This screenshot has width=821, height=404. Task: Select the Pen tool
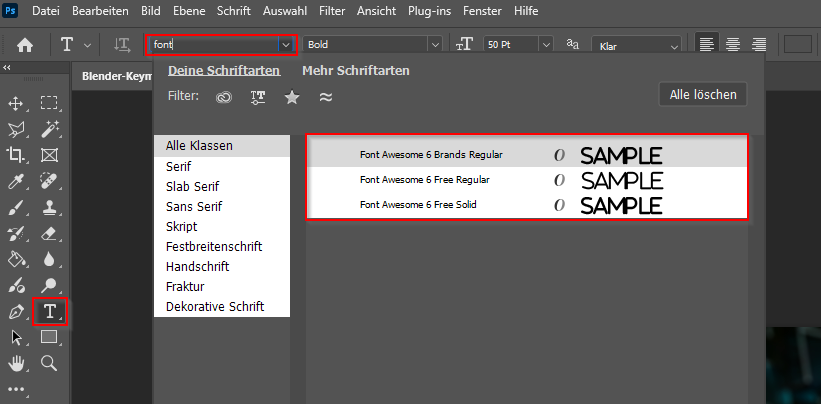click(16, 312)
